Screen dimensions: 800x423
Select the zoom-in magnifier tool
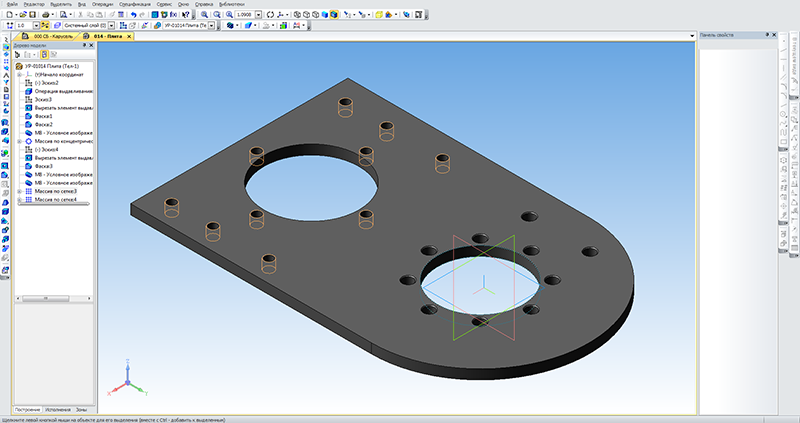coord(203,15)
